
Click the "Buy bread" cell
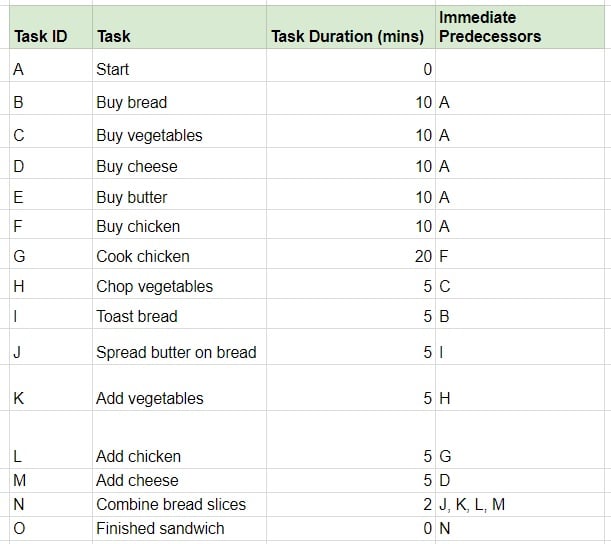[x=132, y=102]
